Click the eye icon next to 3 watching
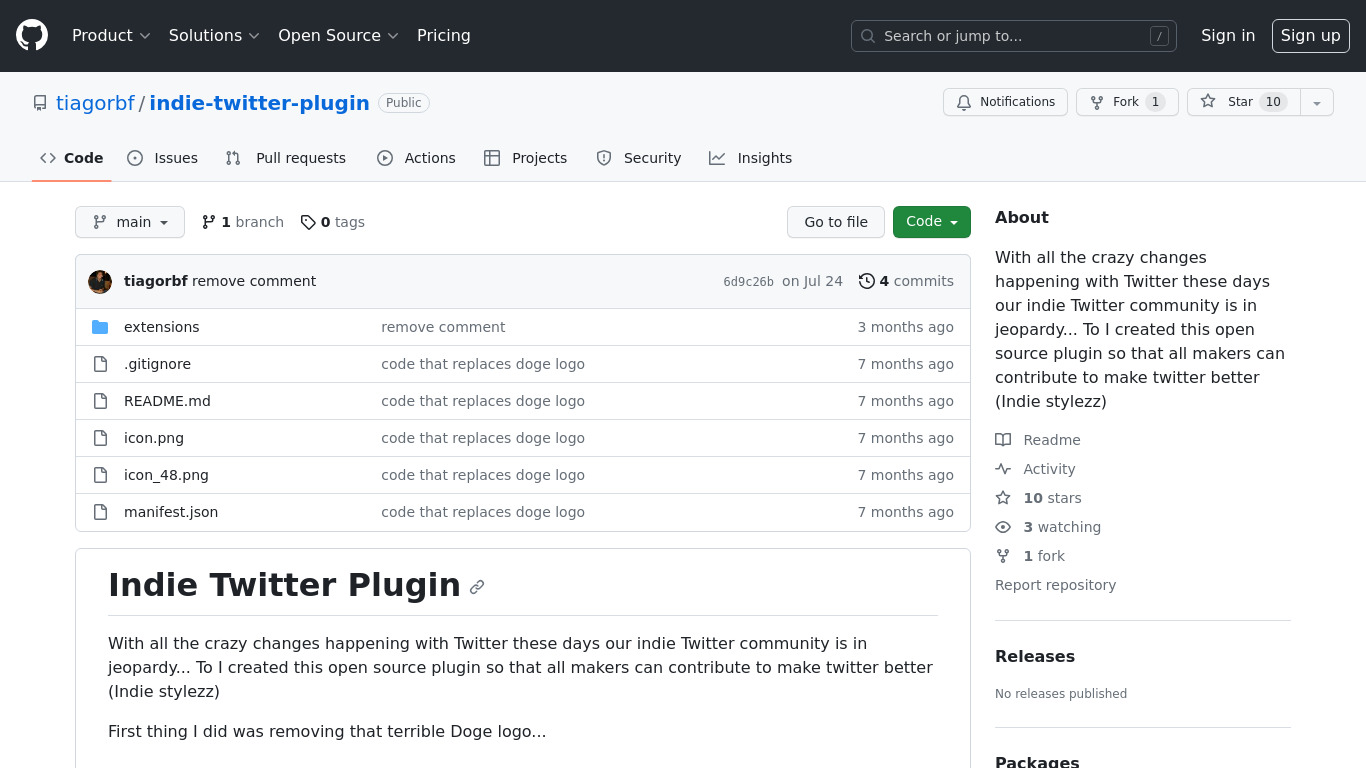 tap(1003, 527)
